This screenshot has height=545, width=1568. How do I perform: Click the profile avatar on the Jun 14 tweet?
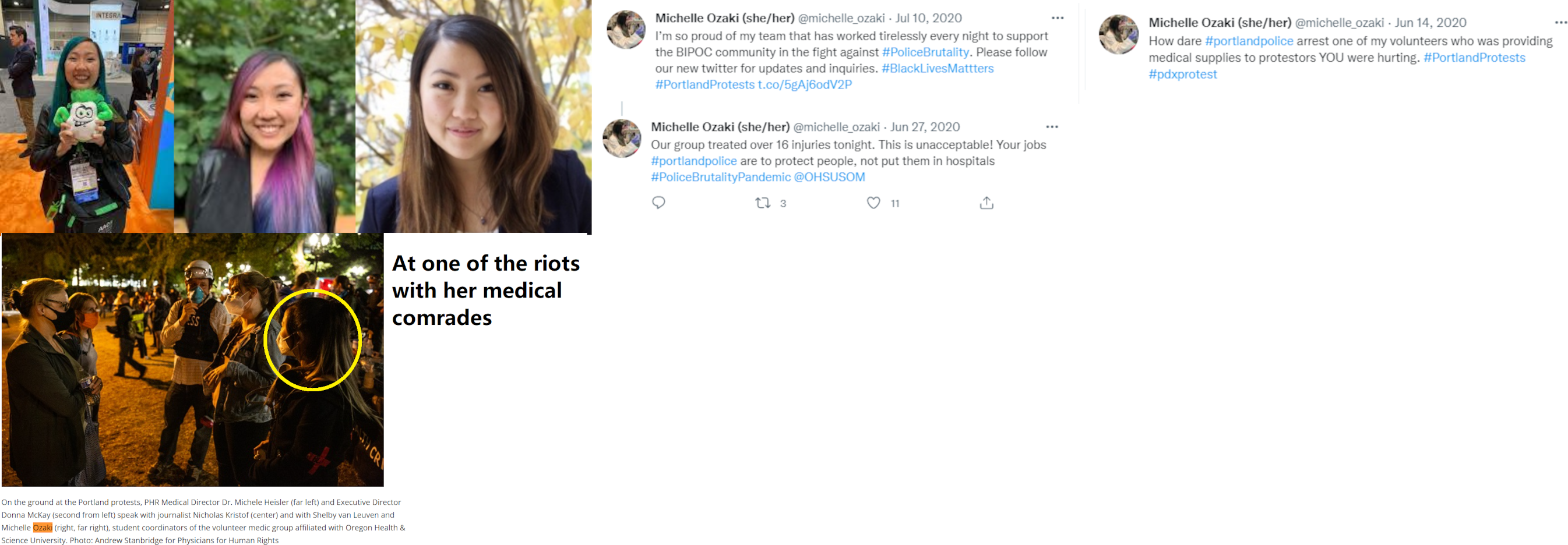pos(1118,35)
